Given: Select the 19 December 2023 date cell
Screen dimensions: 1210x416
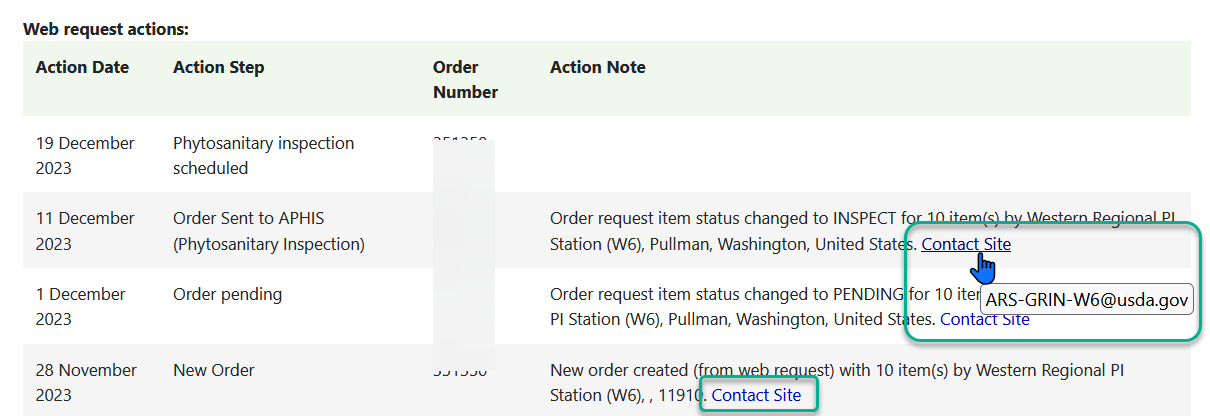Looking at the screenshot, I should pyautogui.click(x=85, y=156).
